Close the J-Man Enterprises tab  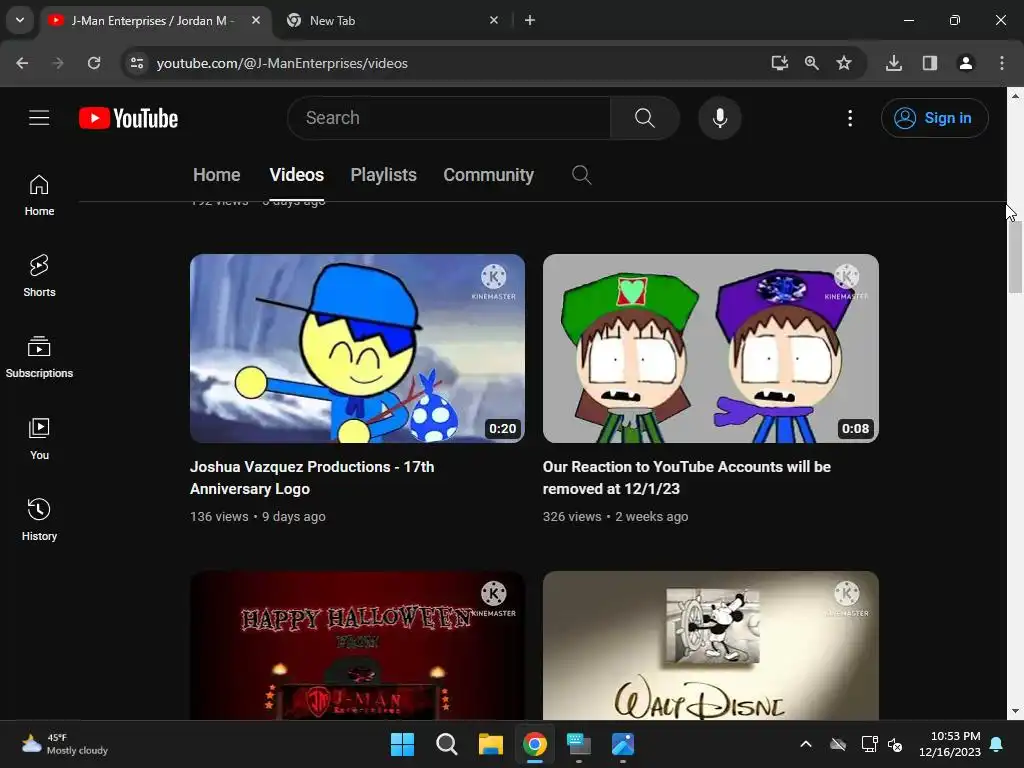coord(256,20)
